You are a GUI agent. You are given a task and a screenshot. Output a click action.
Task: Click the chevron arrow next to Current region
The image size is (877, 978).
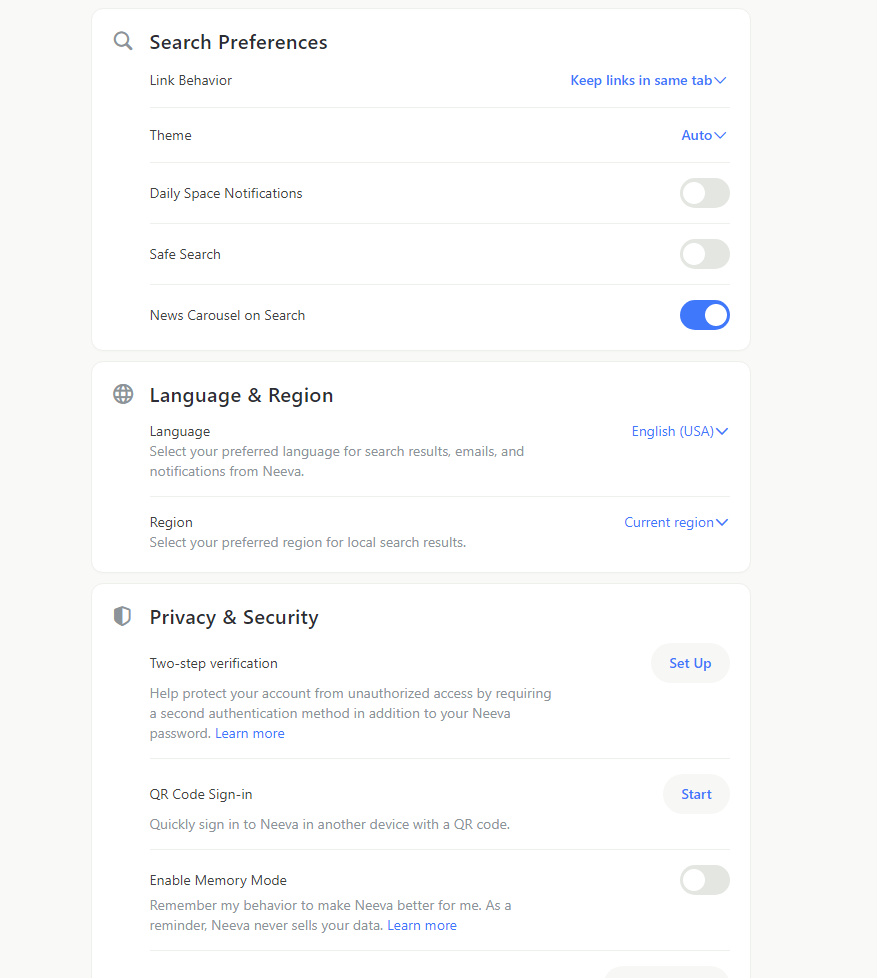pyautogui.click(x=722, y=523)
